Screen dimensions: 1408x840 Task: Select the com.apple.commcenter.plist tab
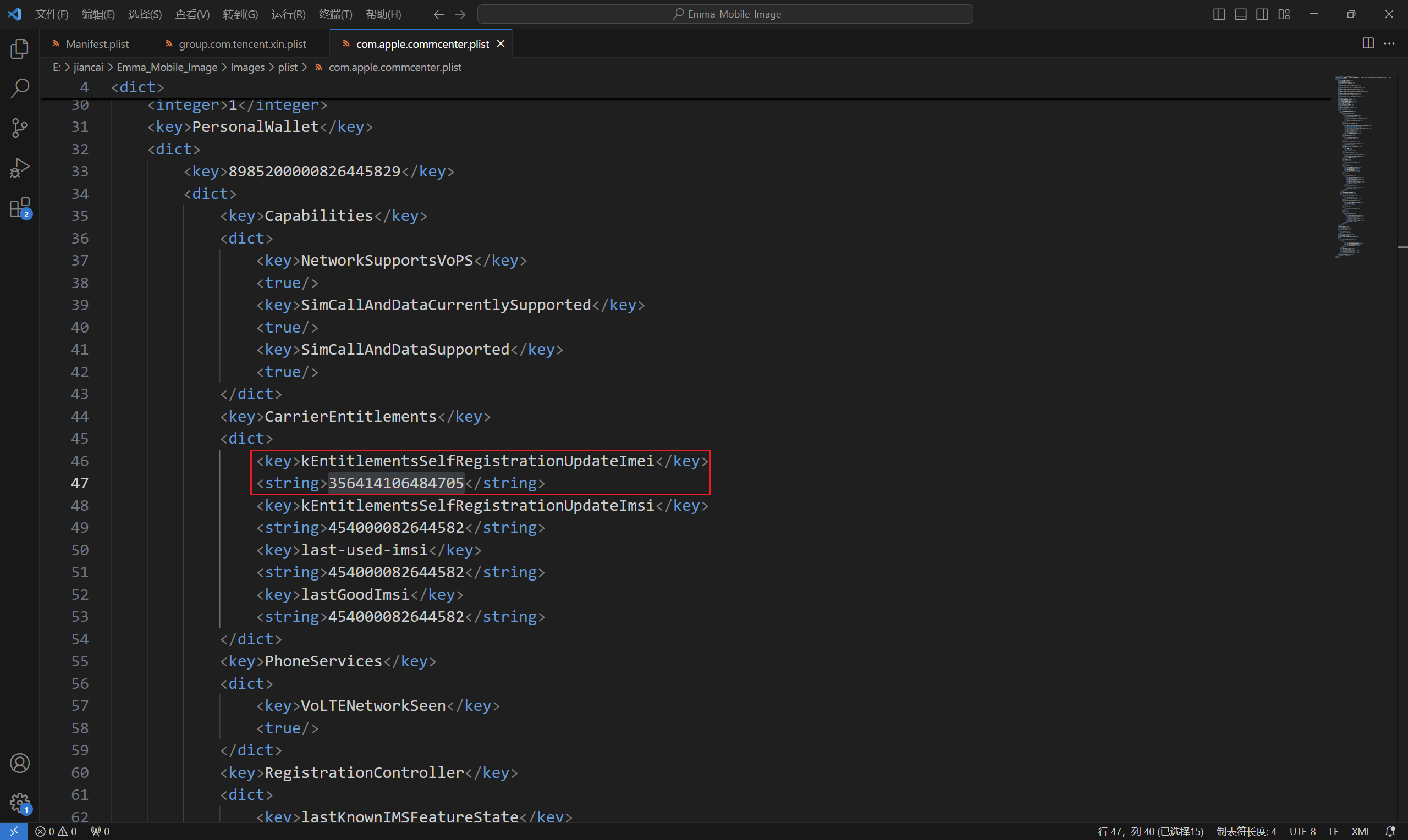pos(422,43)
